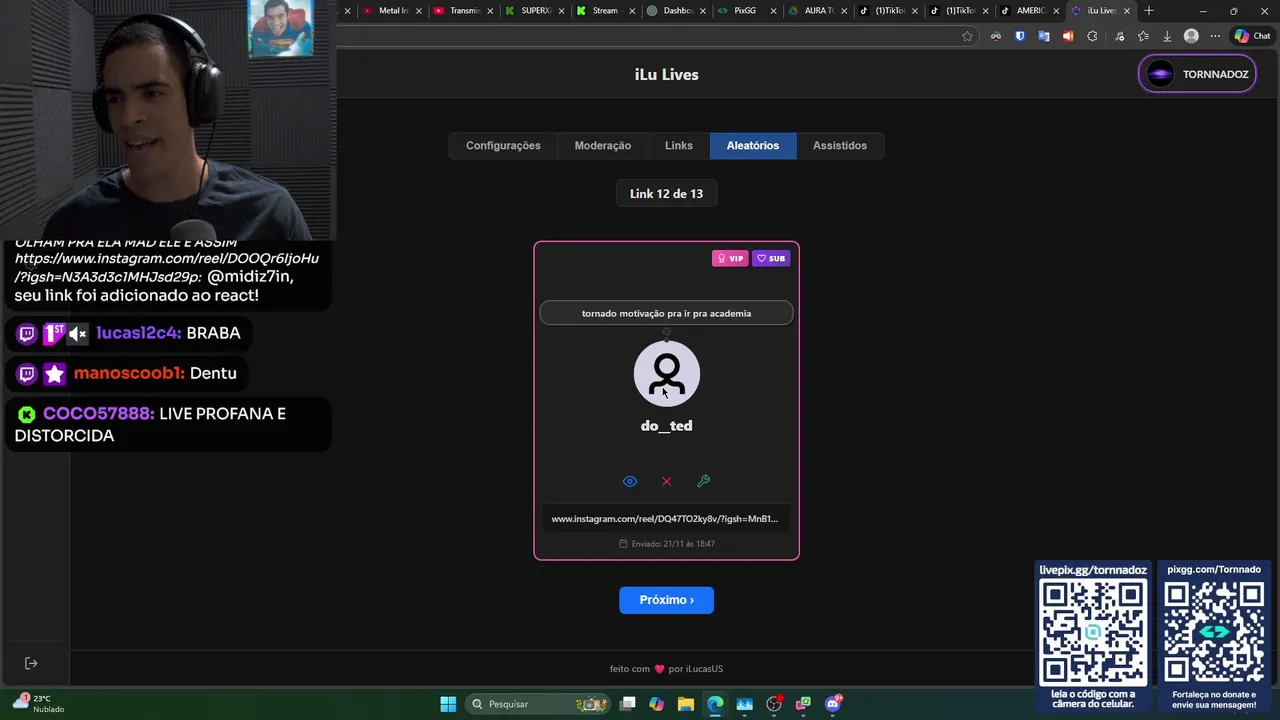The height and width of the screenshot is (720, 1280).
Task: Click the VIP badge on the card
Action: [730, 258]
